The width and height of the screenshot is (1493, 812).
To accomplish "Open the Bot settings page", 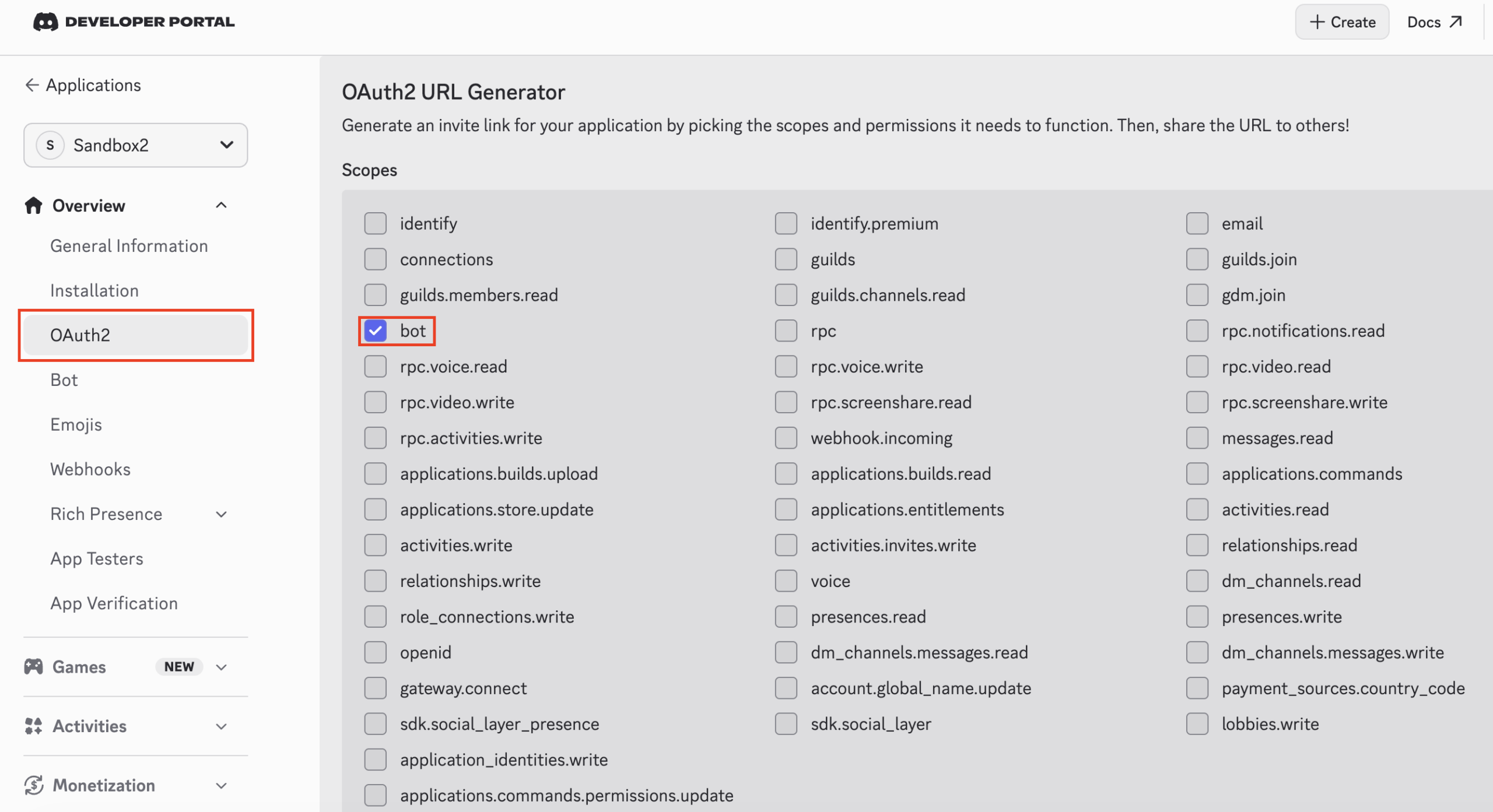I will (x=64, y=380).
